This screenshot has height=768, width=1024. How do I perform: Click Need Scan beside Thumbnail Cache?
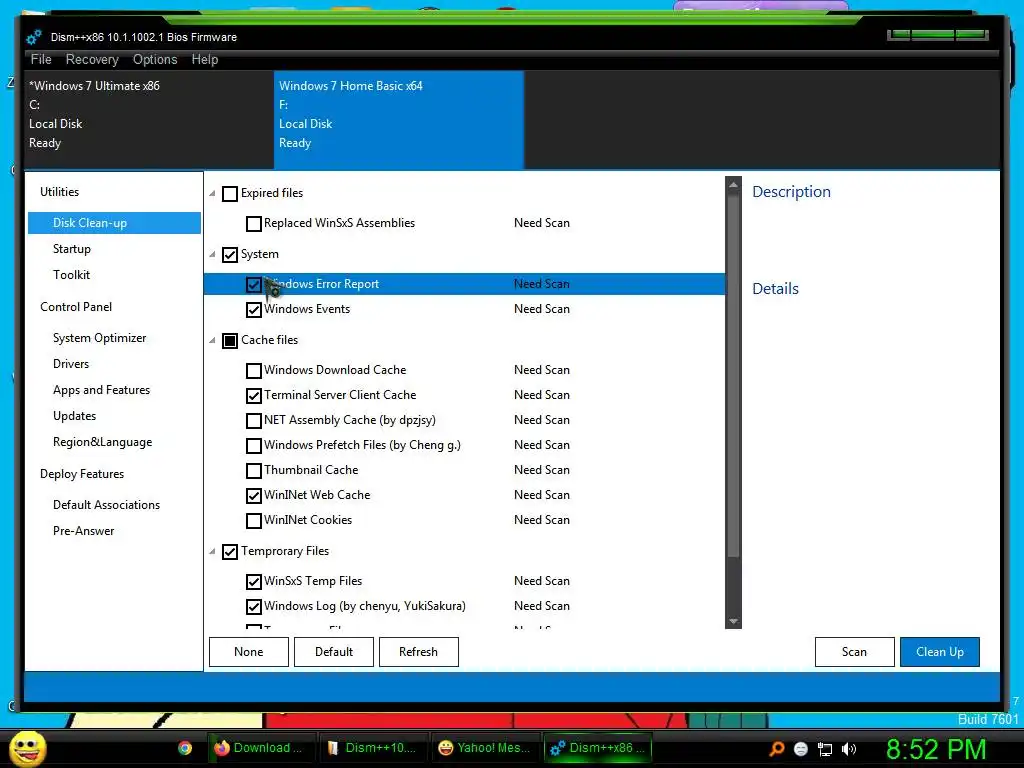541,470
